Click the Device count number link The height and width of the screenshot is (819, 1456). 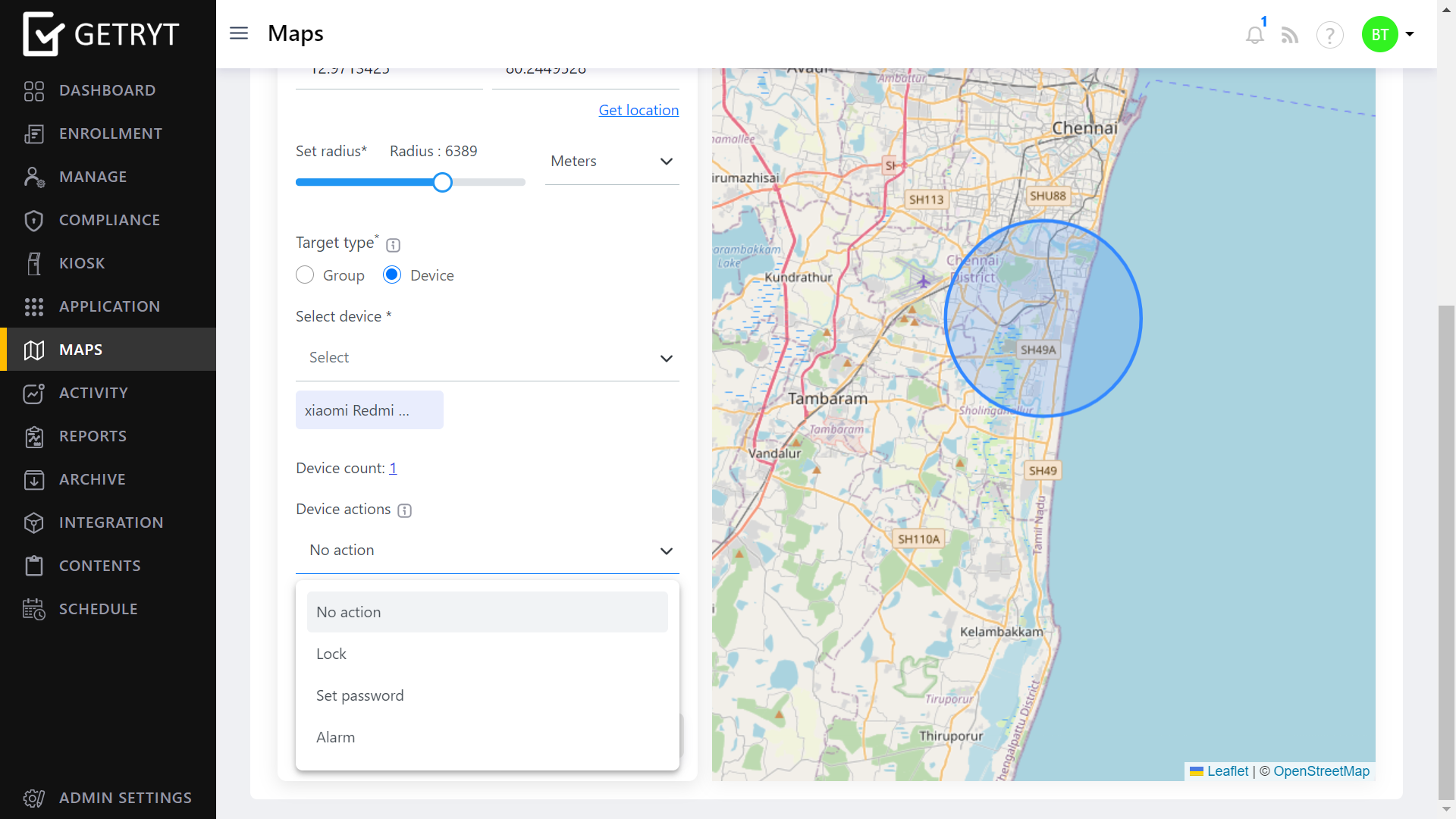click(393, 469)
